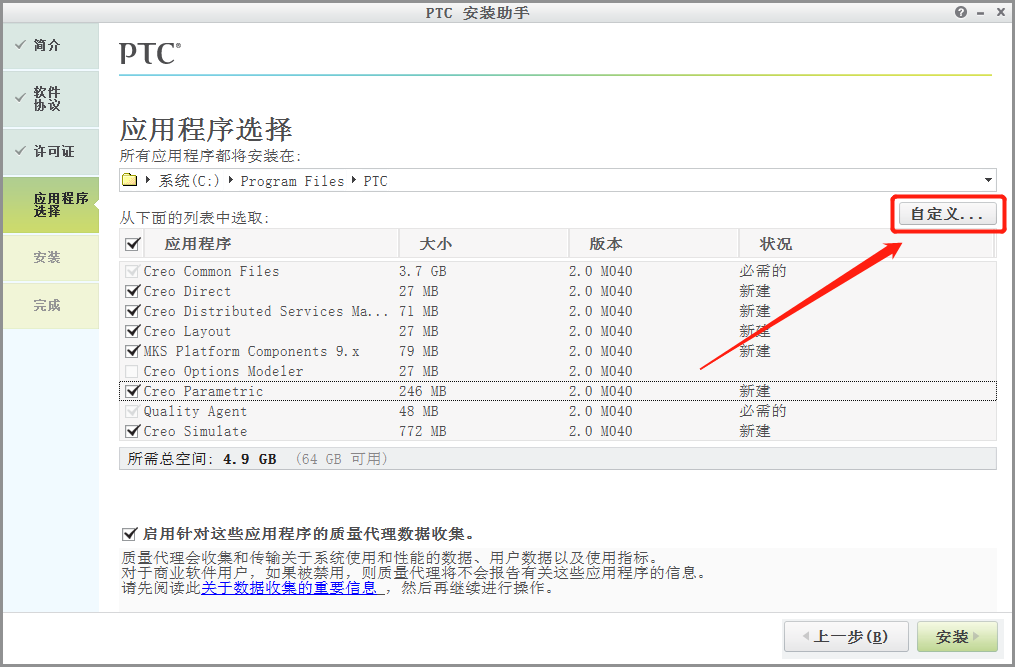
Task: Click 系统(C:) in install path
Action: click(x=190, y=181)
